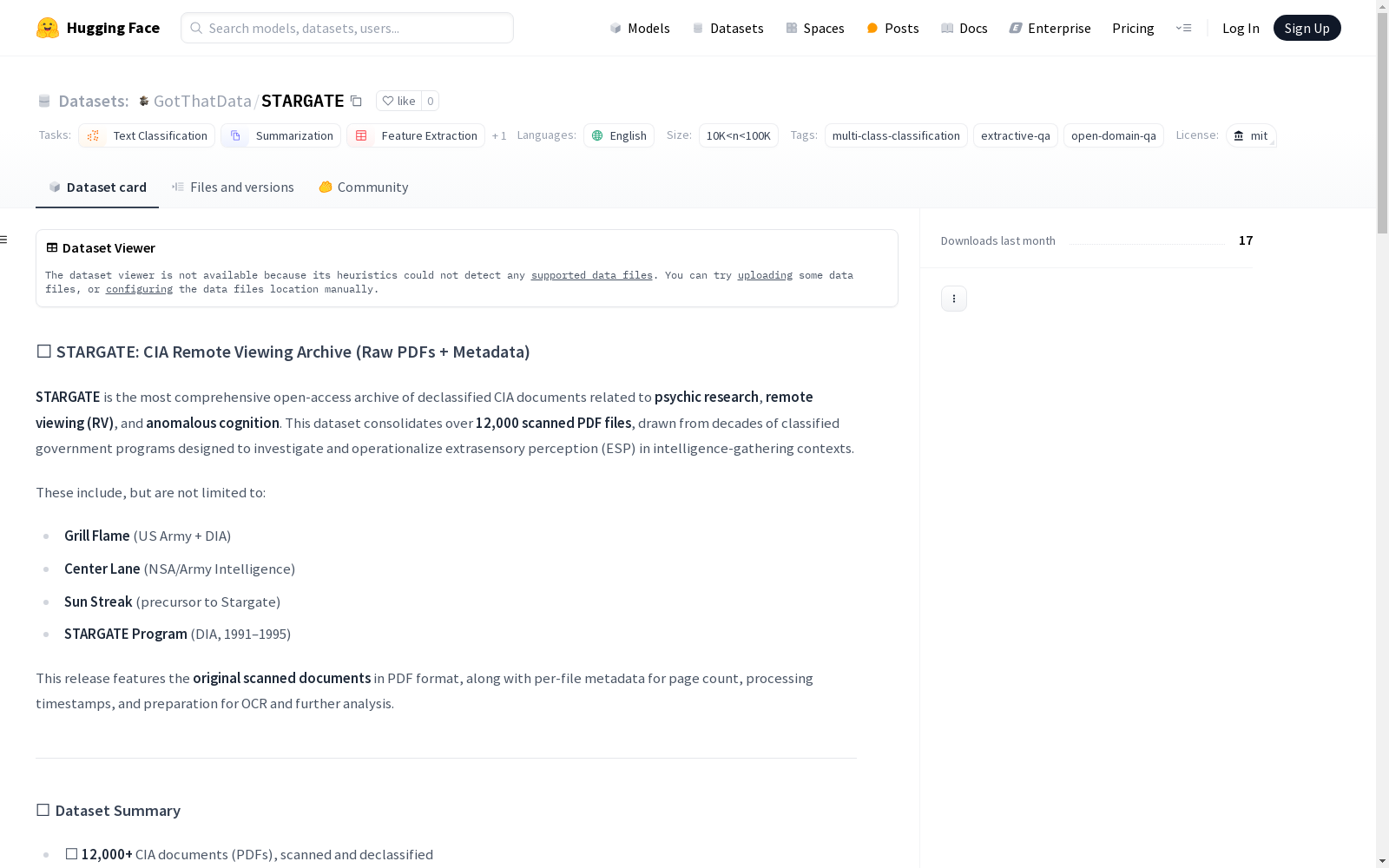Screen dimensions: 1389x868
Task: Open Datasets in the top navigation
Action: click(x=727, y=28)
